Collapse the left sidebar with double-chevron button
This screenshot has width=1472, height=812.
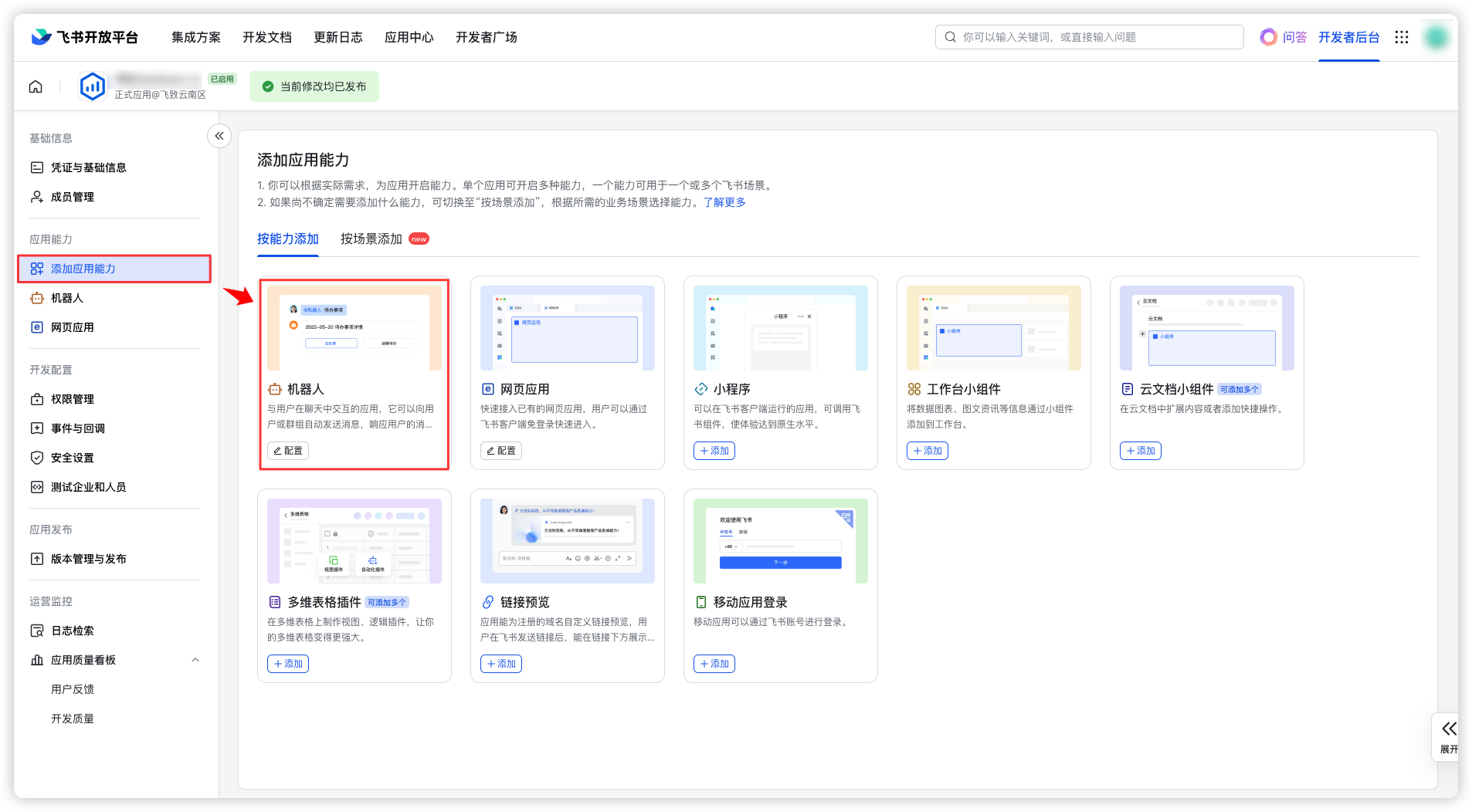coord(219,136)
